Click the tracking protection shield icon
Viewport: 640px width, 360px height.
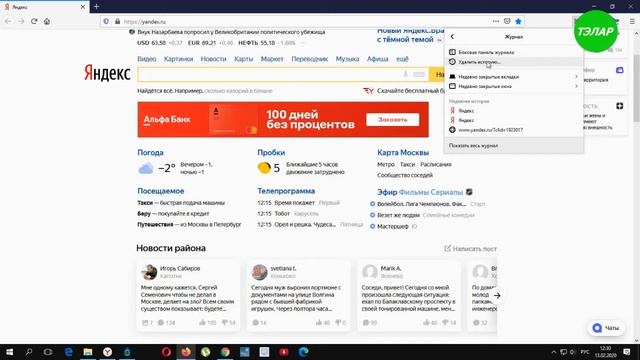106,21
